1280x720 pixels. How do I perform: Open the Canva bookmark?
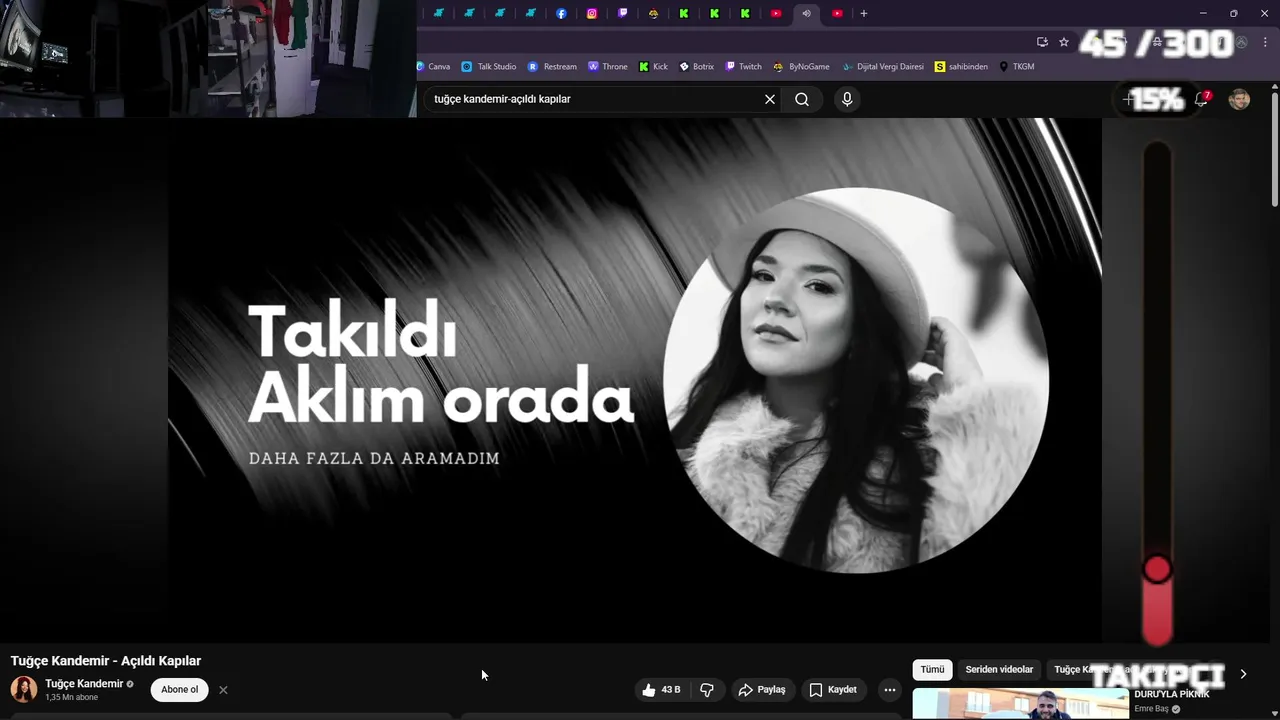(433, 66)
